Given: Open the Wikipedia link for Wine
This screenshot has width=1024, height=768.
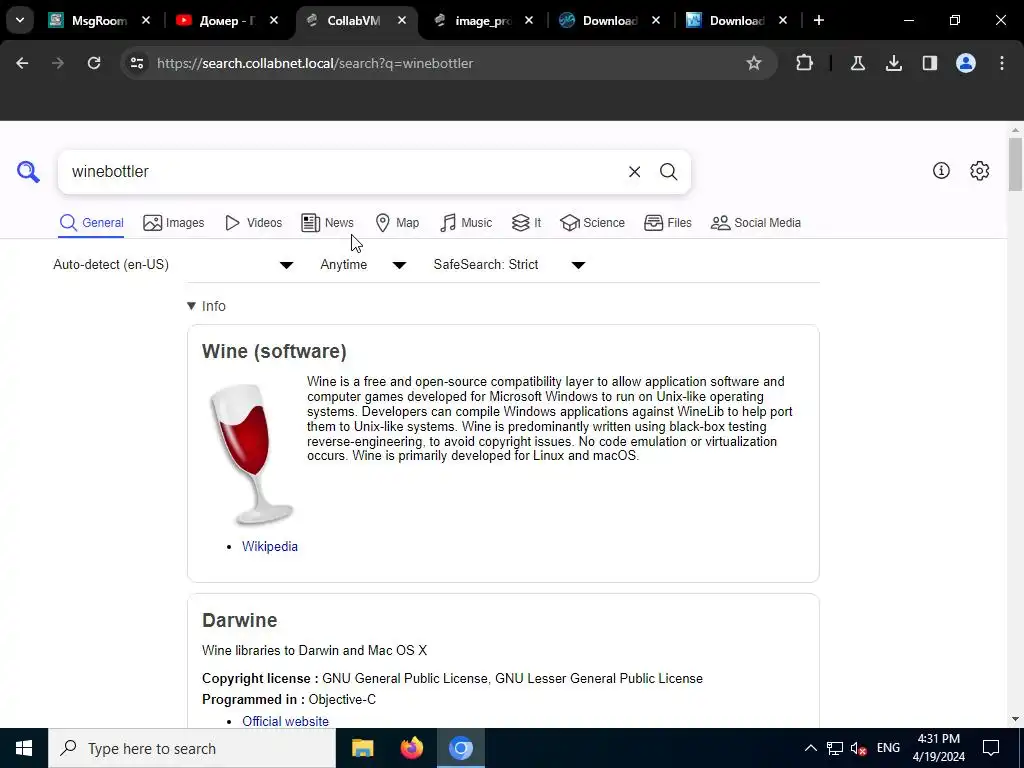Looking at the screenshot, I should click(270, 547).
